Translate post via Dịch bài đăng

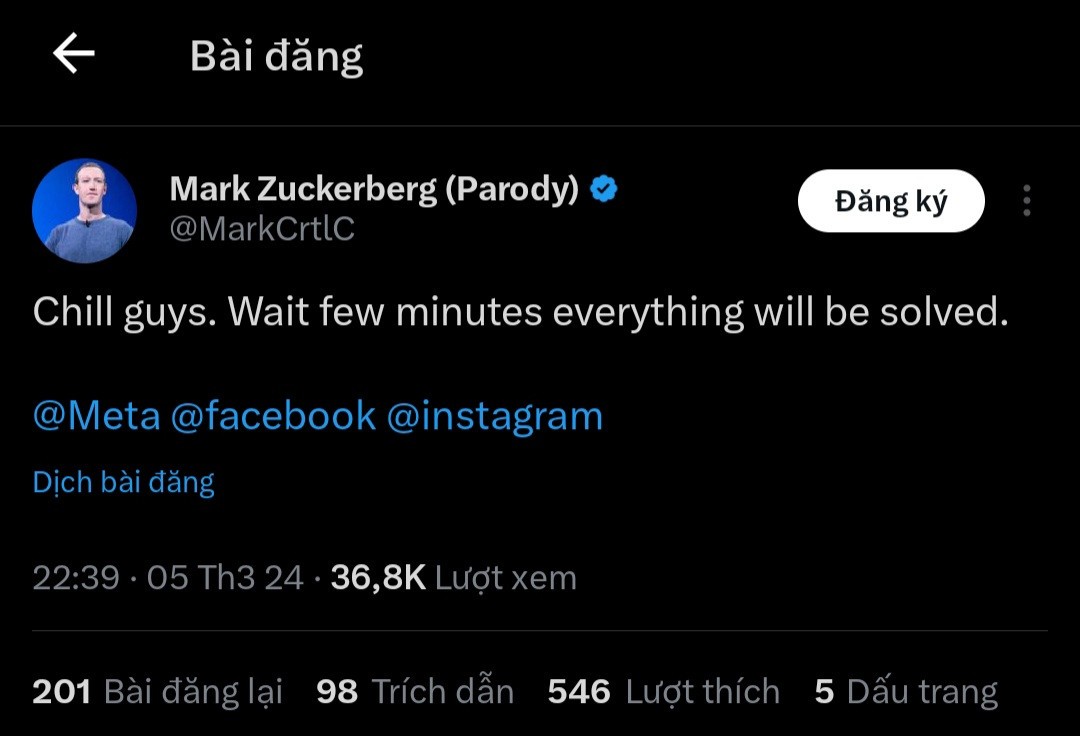[123, 482]
